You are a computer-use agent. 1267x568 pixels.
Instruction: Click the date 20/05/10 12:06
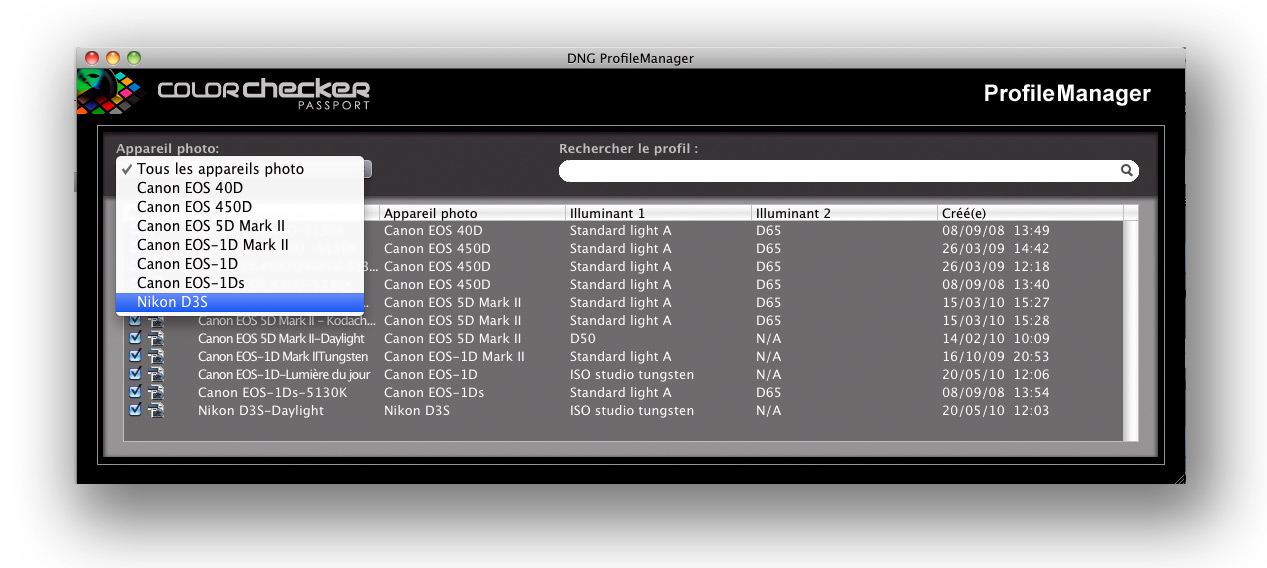tap(996, 374)
